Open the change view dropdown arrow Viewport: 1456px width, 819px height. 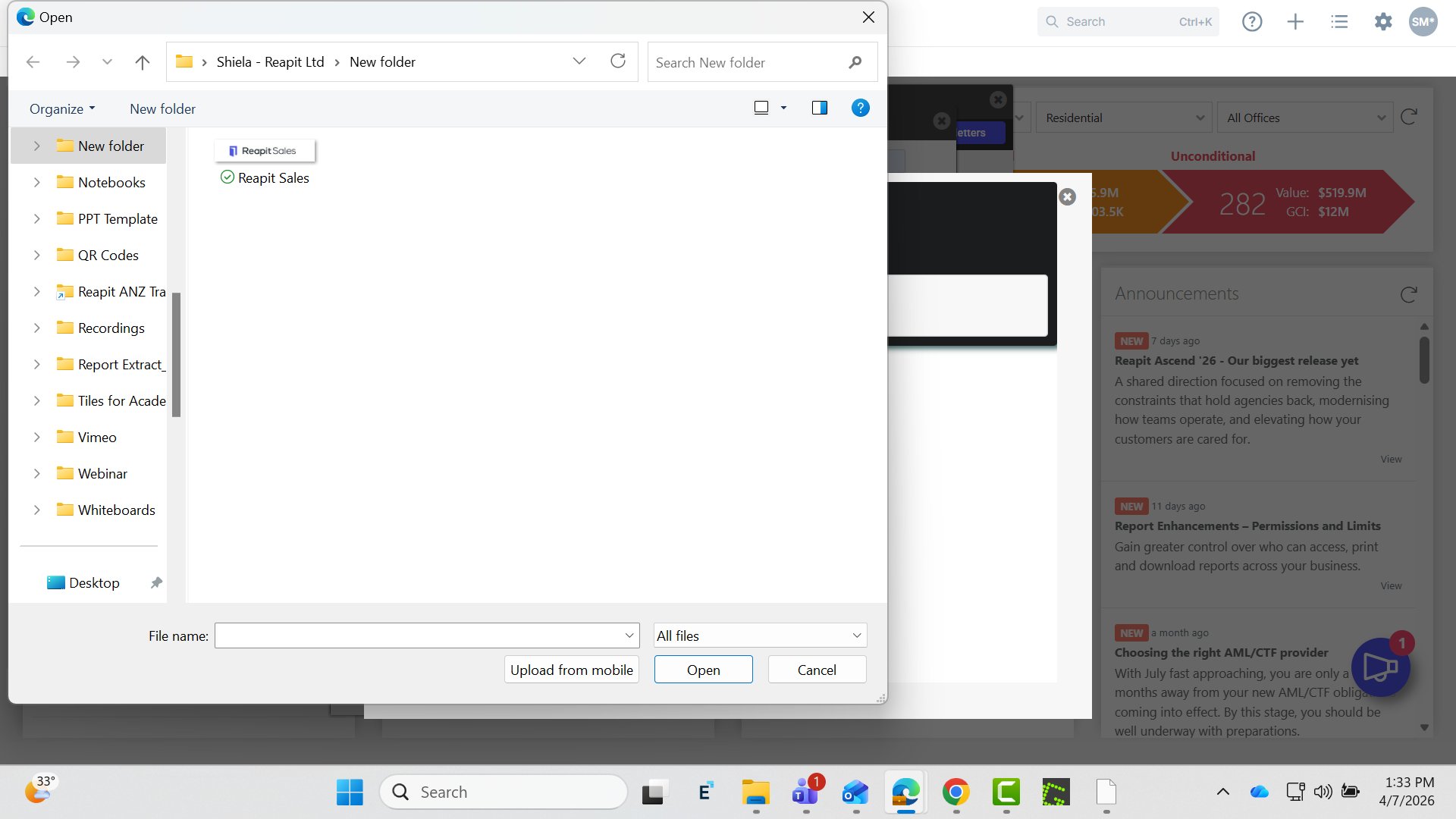[783, 108]
